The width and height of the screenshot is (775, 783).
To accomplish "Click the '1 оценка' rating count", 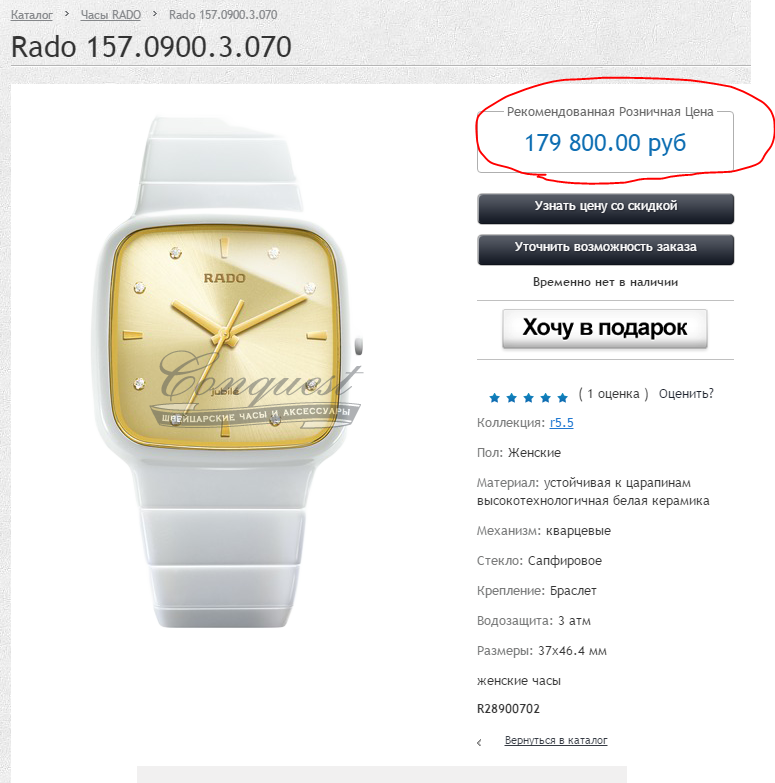I will click(613, 394).
